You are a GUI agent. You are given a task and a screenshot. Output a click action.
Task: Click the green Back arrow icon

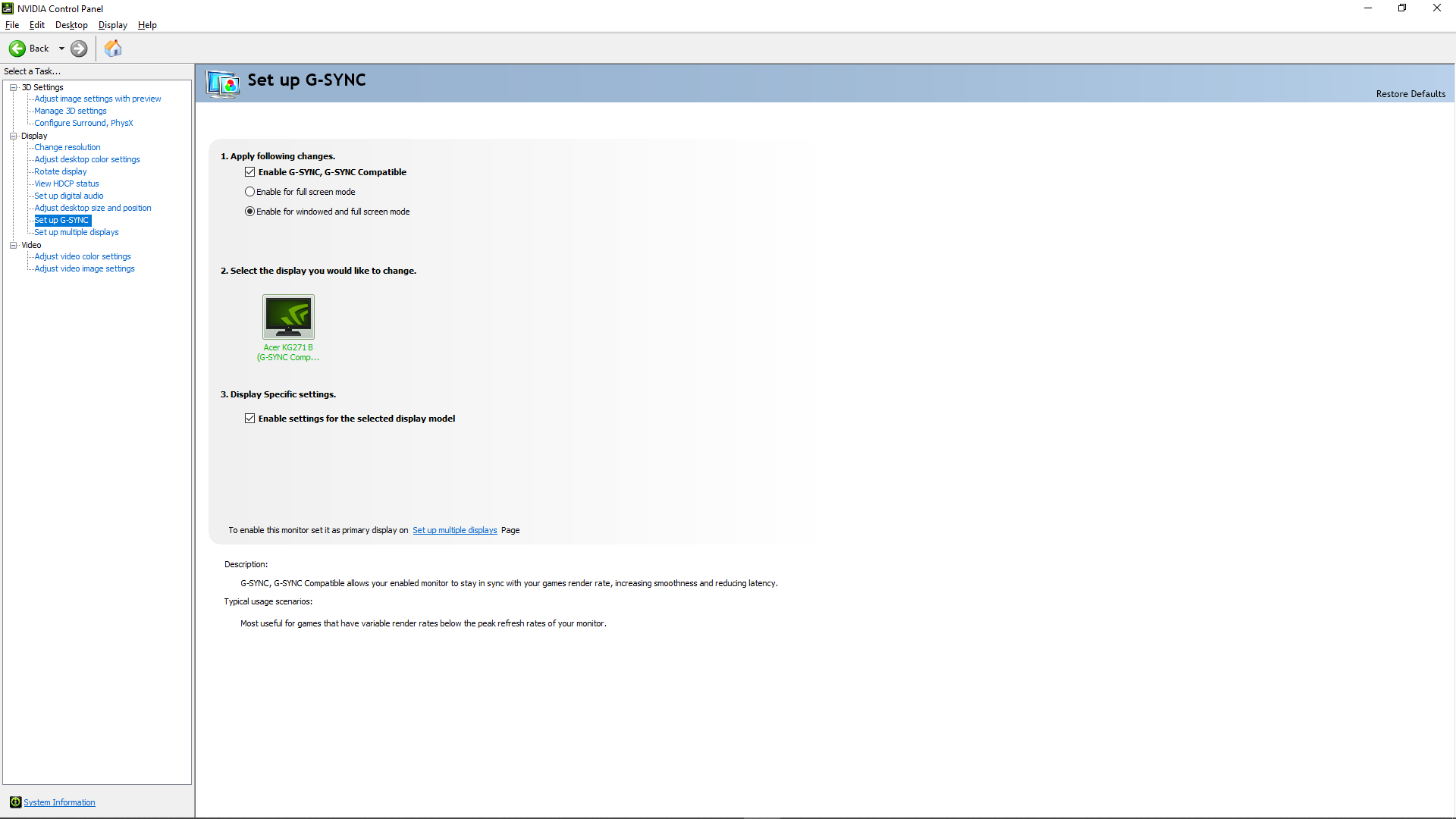(x=17, y=49)
